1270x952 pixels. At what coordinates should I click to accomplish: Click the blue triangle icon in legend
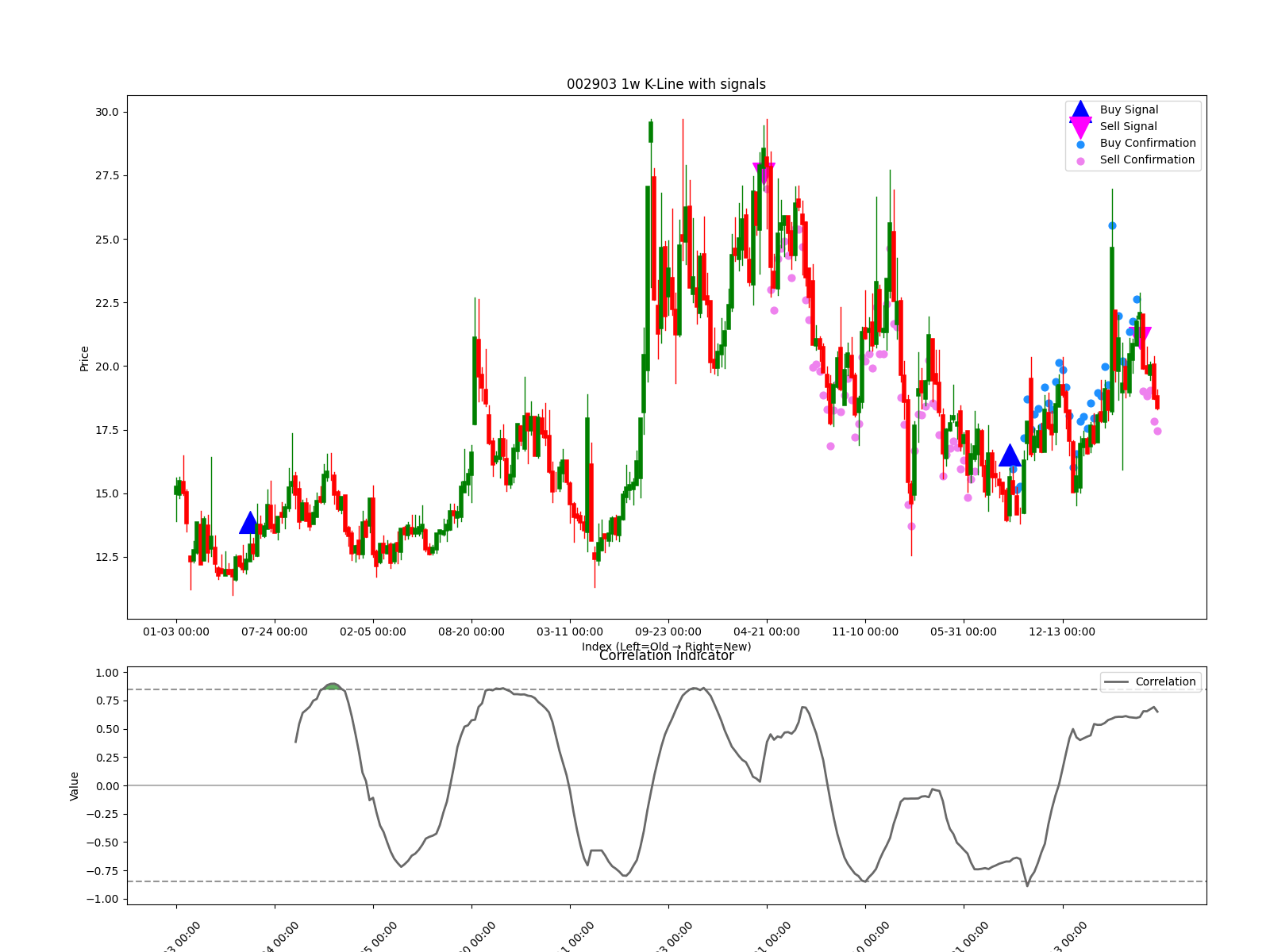pyautogui.click(x=1080, y=110)
